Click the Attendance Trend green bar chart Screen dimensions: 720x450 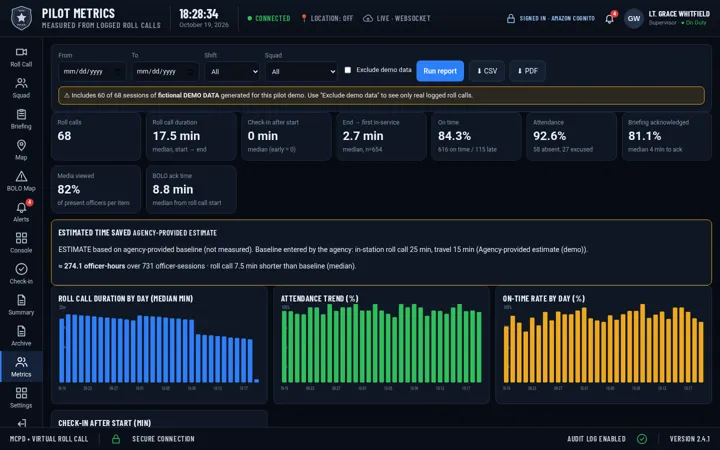(382, 345)
